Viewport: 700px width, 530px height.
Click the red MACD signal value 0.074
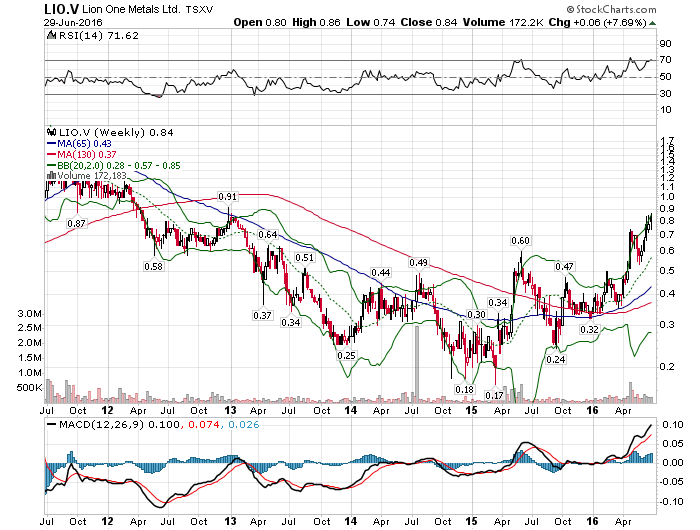tap(204, 424)
